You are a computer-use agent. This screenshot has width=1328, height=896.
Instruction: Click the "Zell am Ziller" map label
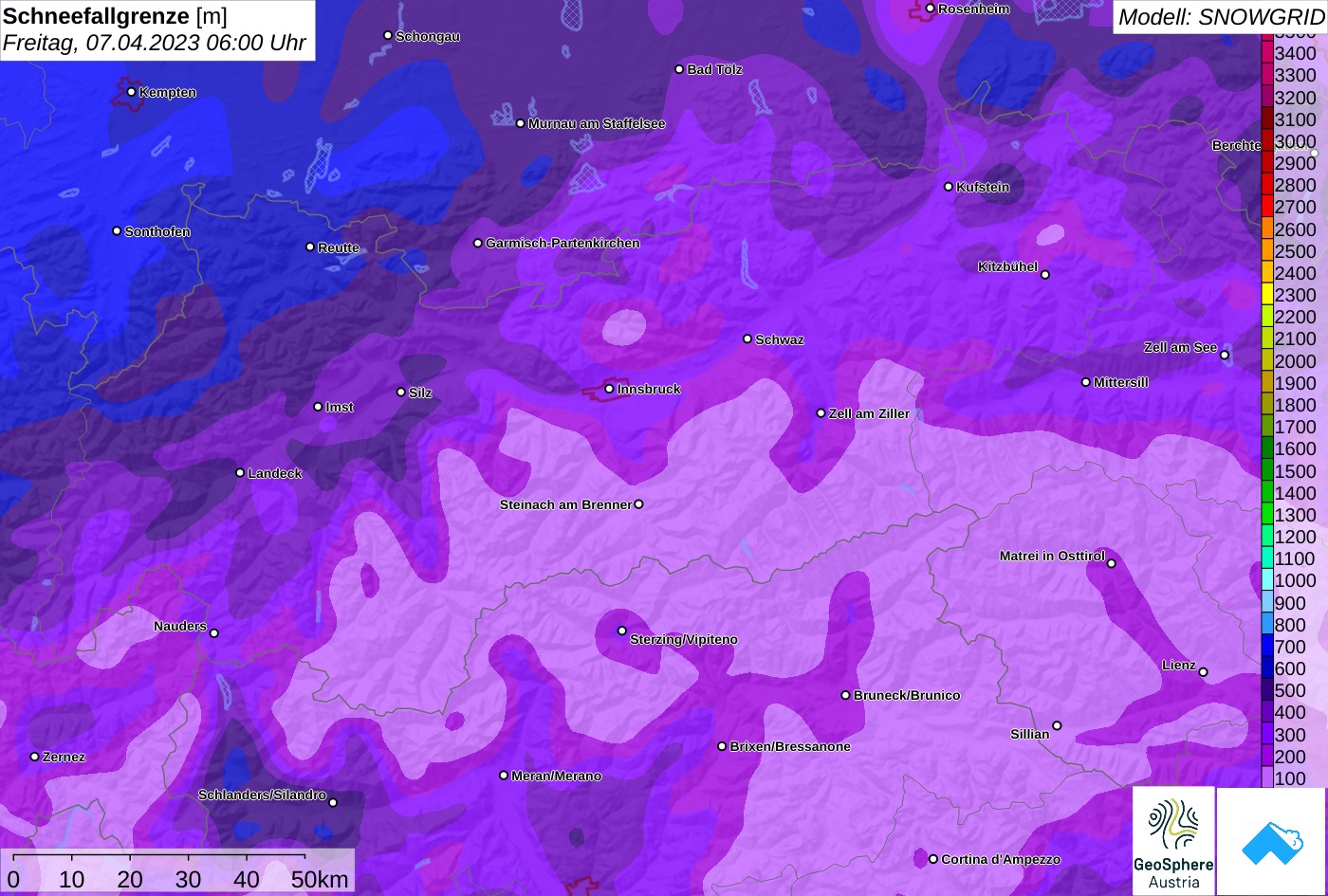click(x=869, y=414)
